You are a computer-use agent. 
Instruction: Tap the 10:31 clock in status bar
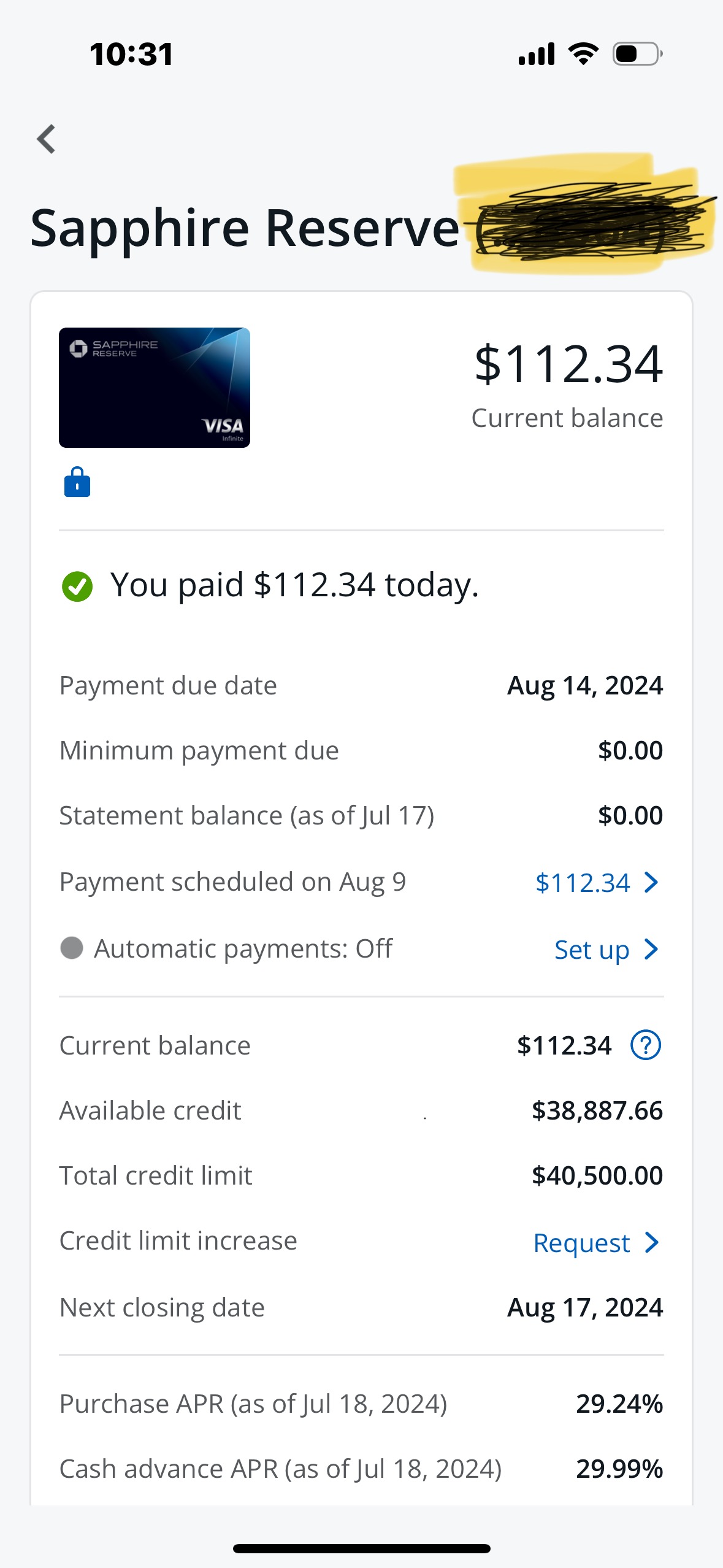[130, 54]
